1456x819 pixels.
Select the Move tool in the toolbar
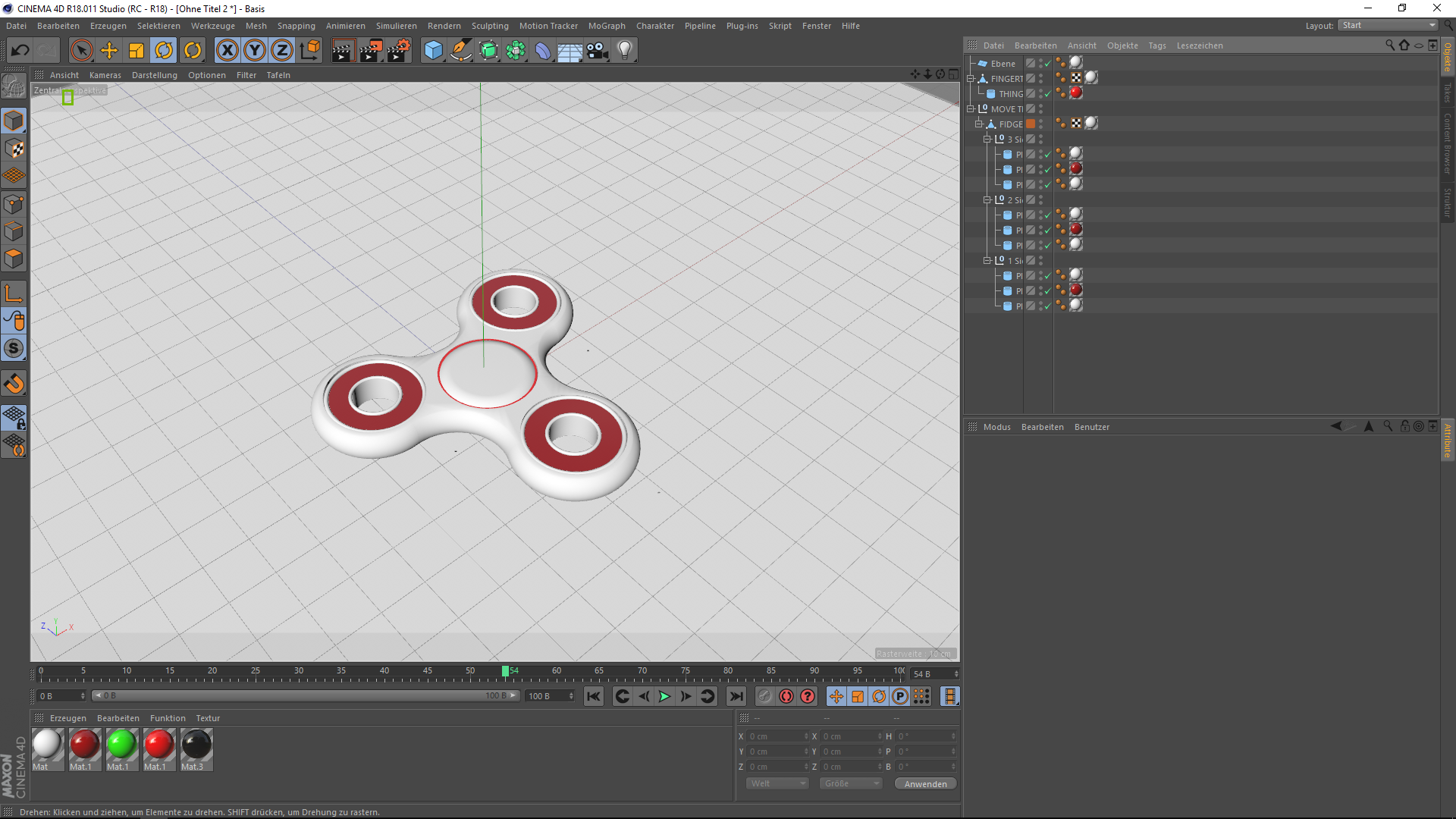(x=109, y=50)
